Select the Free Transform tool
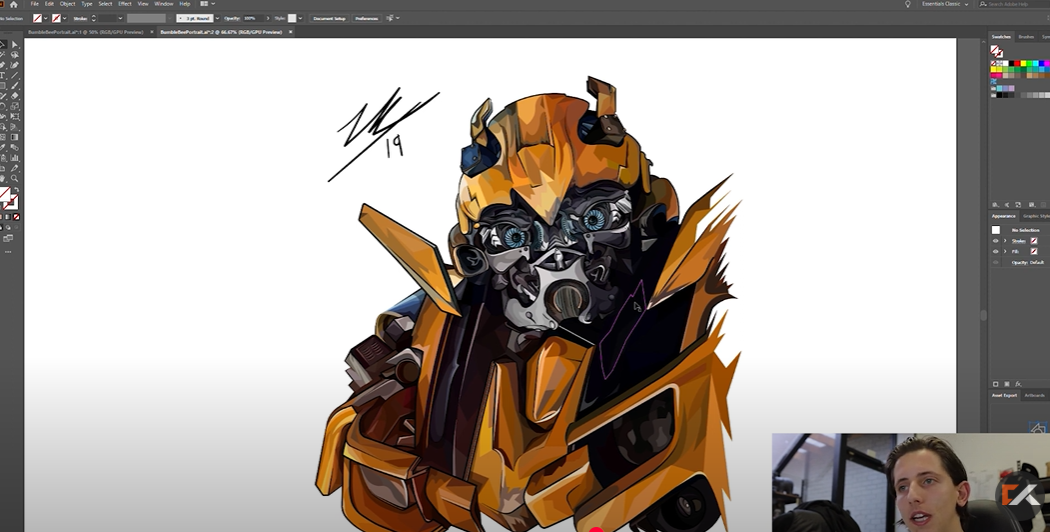Viewport: 1050px width, 532px height. point(15,116)
